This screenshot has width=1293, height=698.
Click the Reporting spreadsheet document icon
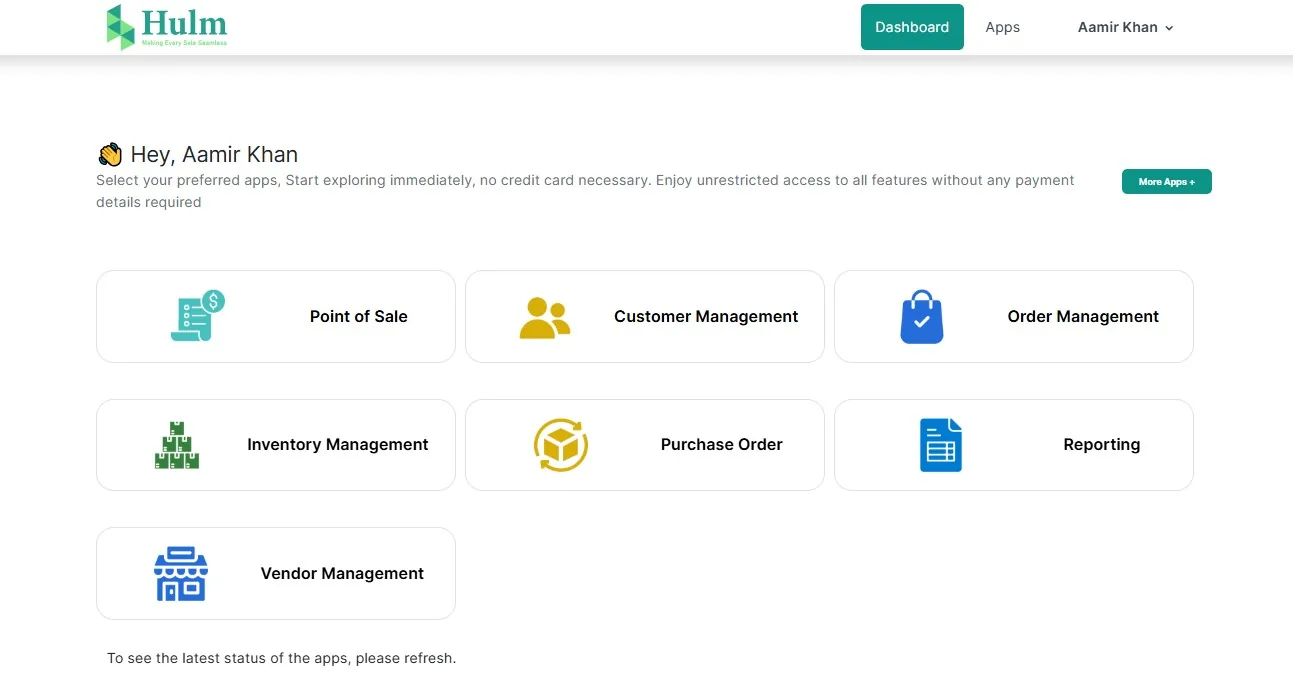point(940,445)
